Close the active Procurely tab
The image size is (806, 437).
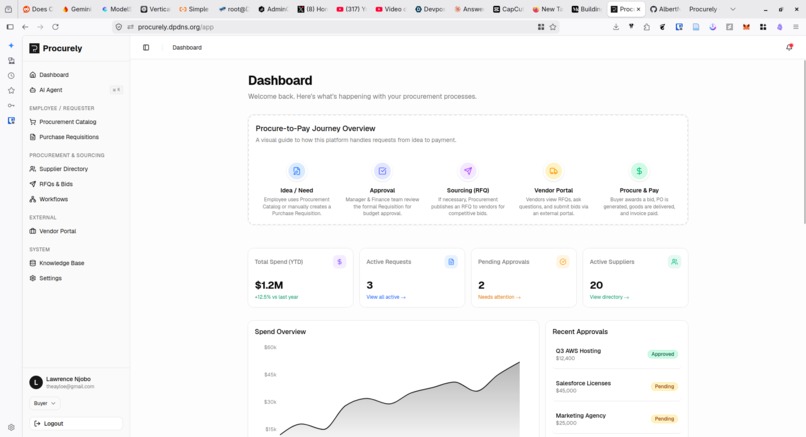(638, 9)
